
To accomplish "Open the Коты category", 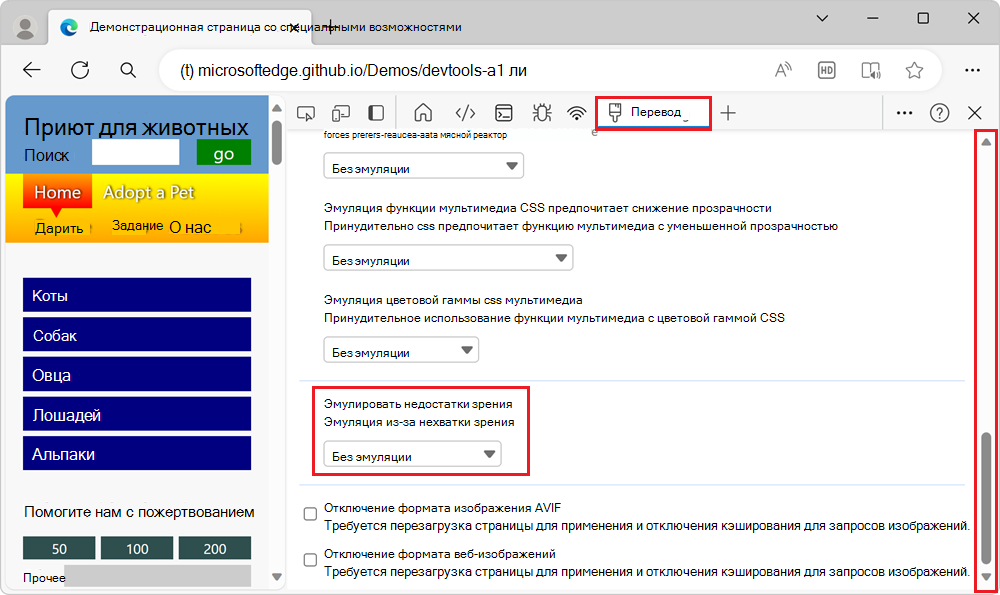I will (137, 295).
